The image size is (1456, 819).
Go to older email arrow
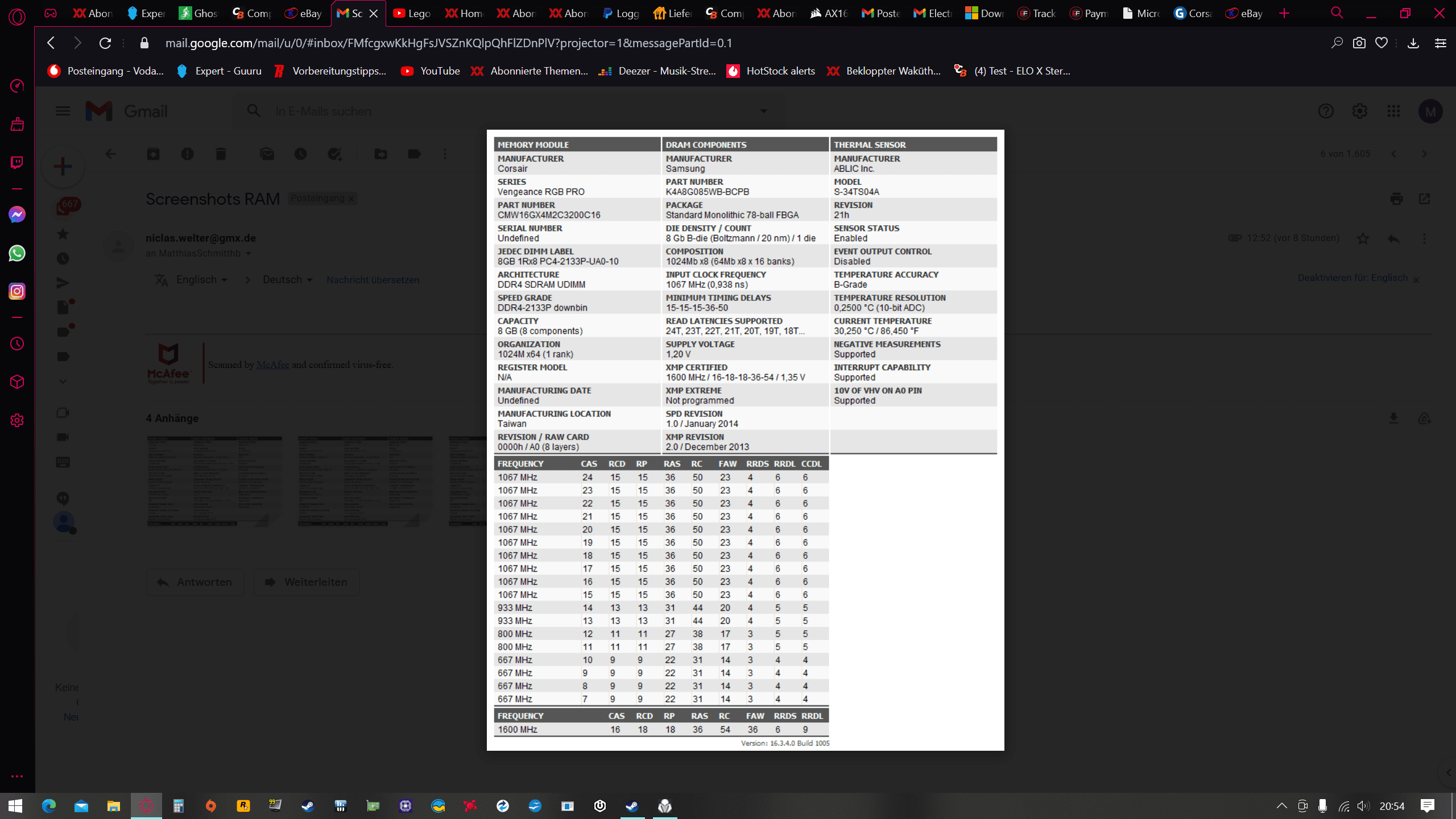click(x=1424, y=154)
